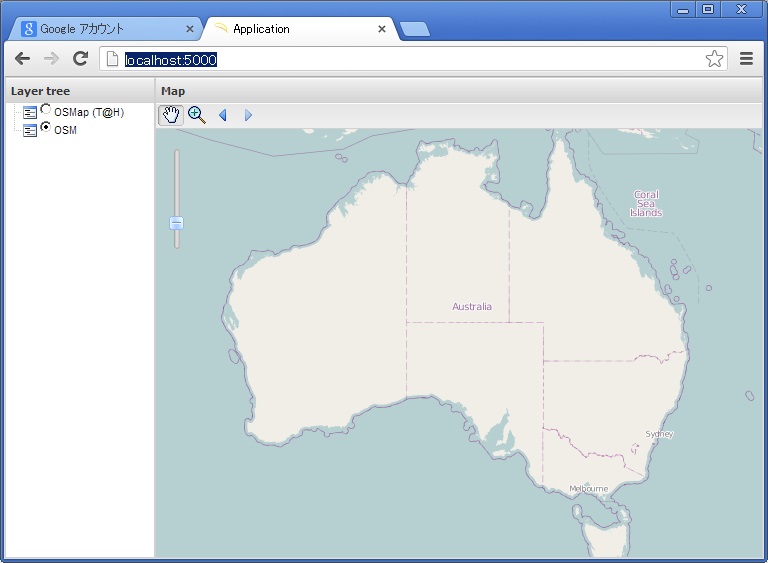This screenshot has width=768, height=563.
Task: Bookmark this page with the star
Action: [714, 59]
